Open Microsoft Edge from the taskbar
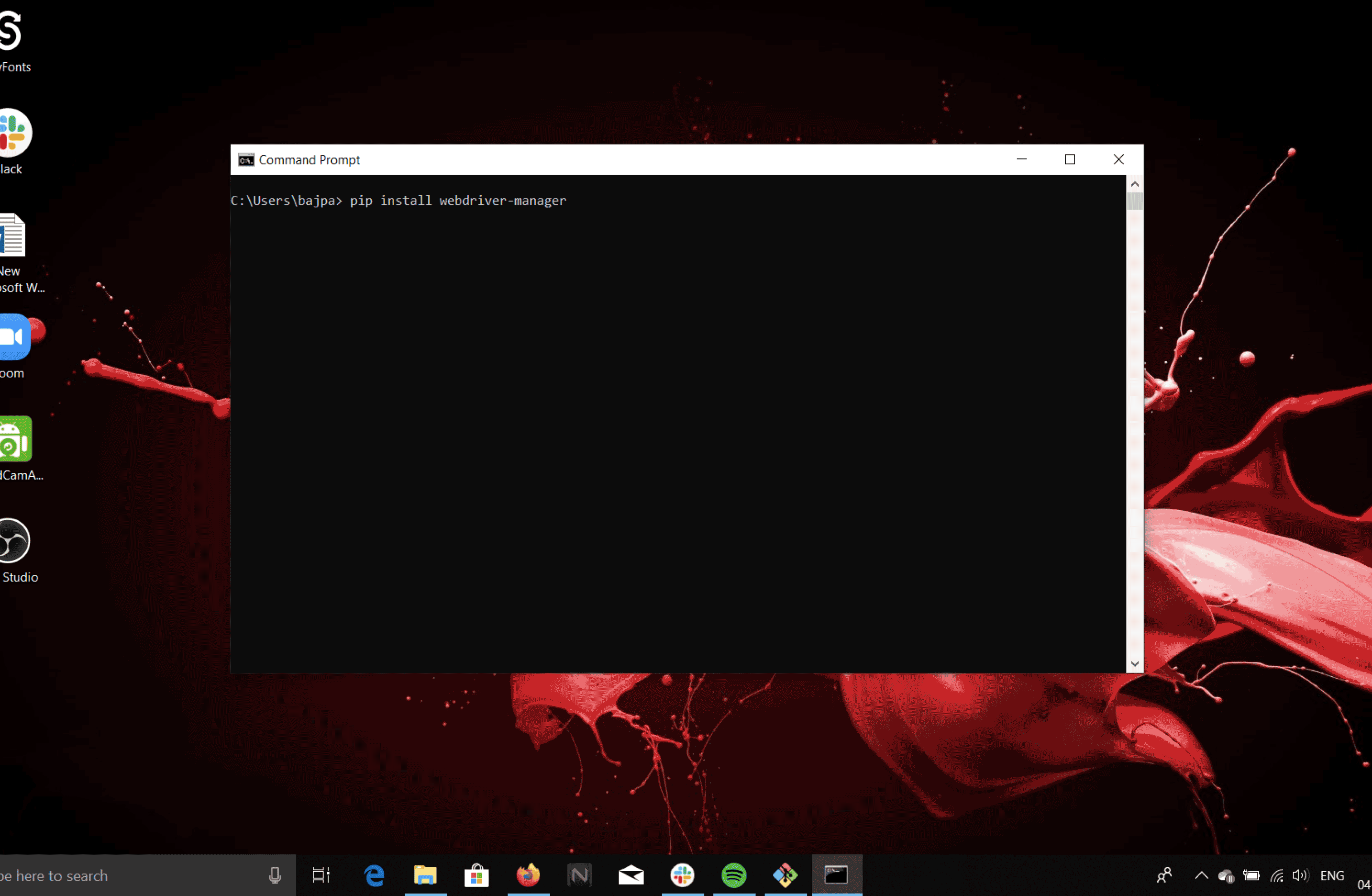Image resolution: width=1372 pixels, height=896 pixels. coord(374,875)
